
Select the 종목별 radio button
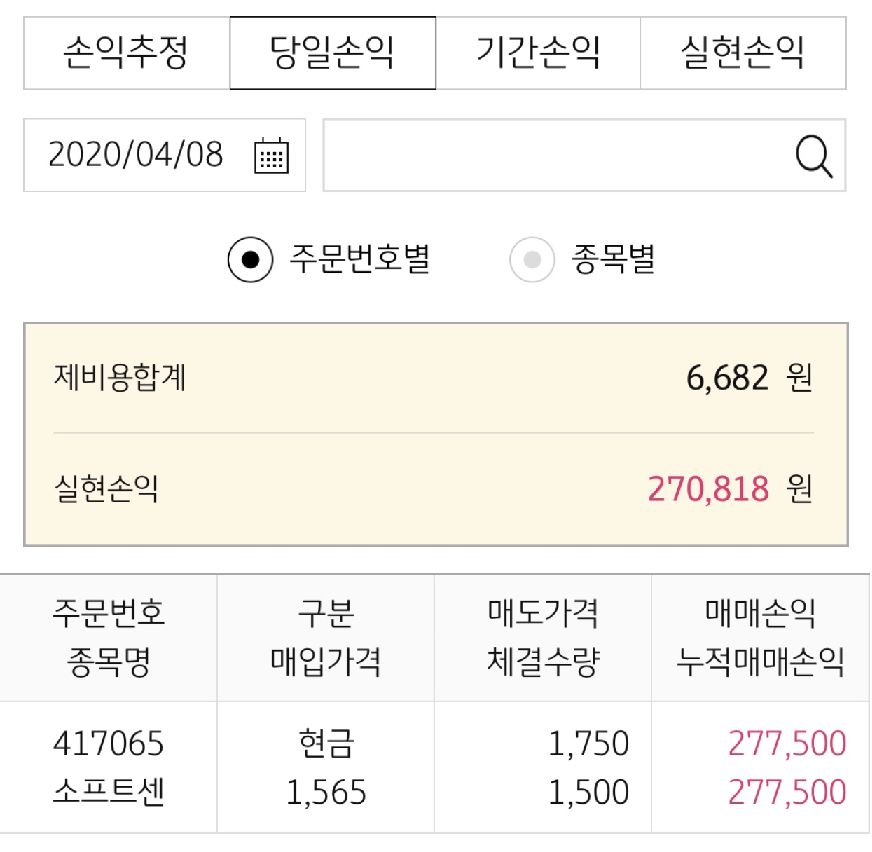pos(532,260)
